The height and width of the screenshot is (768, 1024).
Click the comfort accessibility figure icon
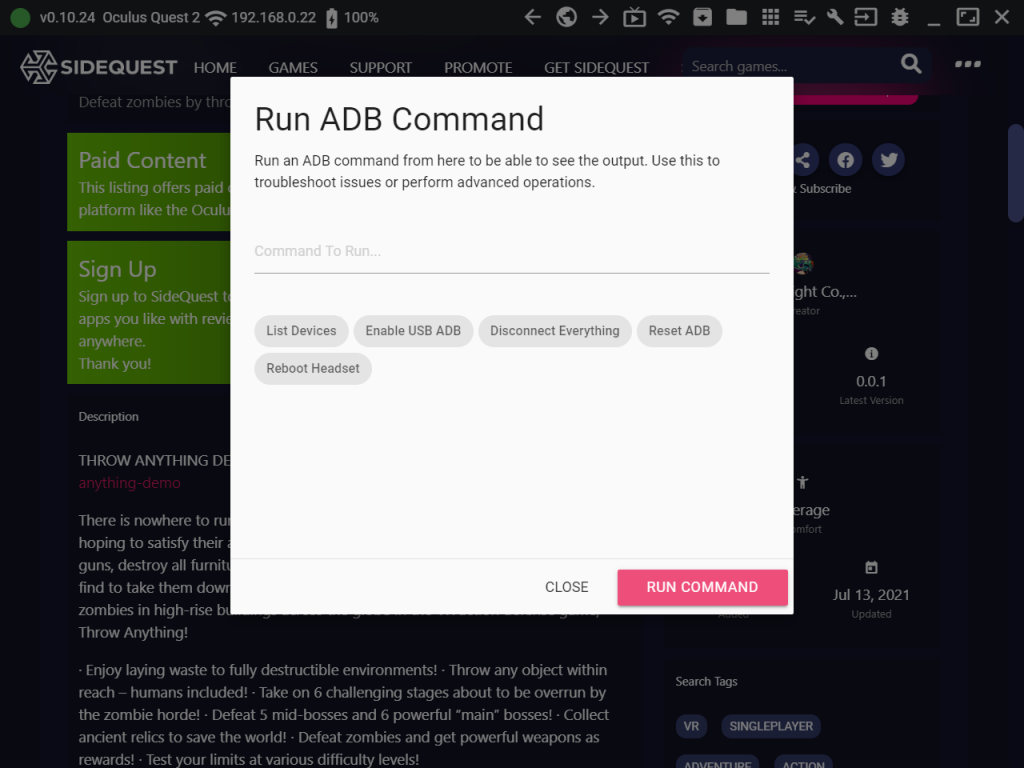pyautogui.click(x=803, y=483)
